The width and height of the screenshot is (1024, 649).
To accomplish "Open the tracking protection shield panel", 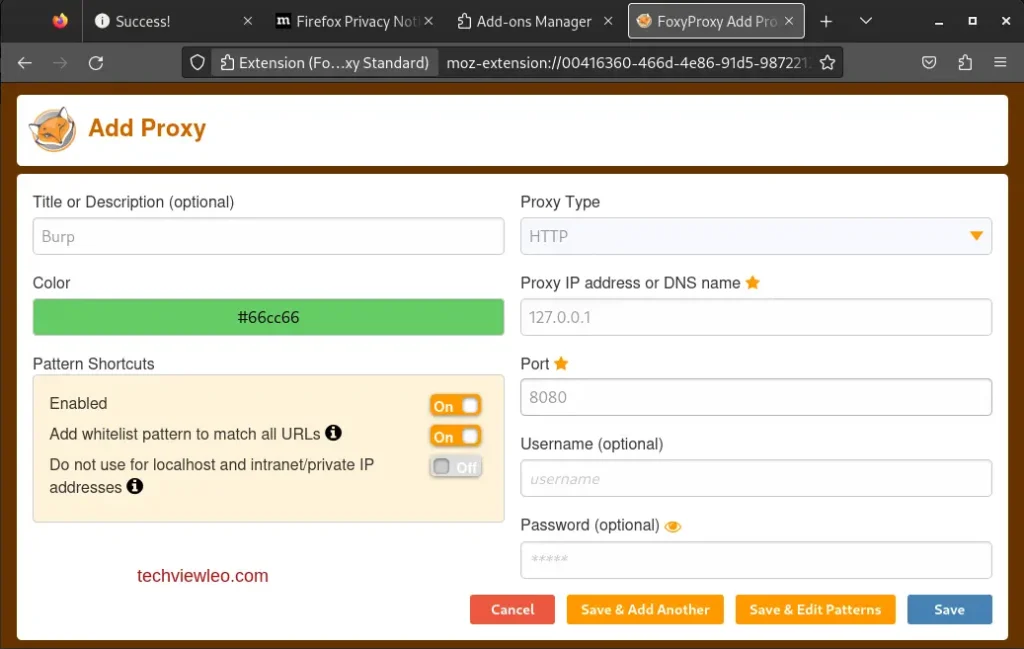I will tap(199, 62).
